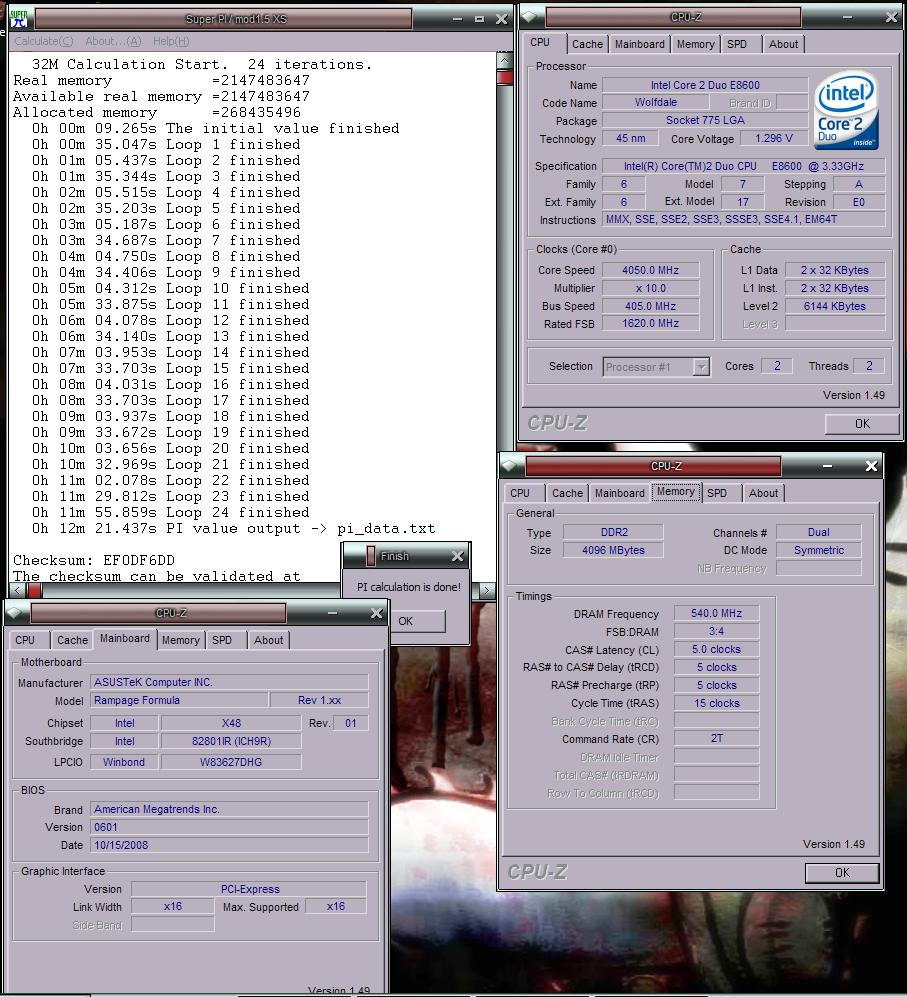Click OK in the top CPU-Z window
Viewport: 907px width, 997px height.
coord(862,423)
